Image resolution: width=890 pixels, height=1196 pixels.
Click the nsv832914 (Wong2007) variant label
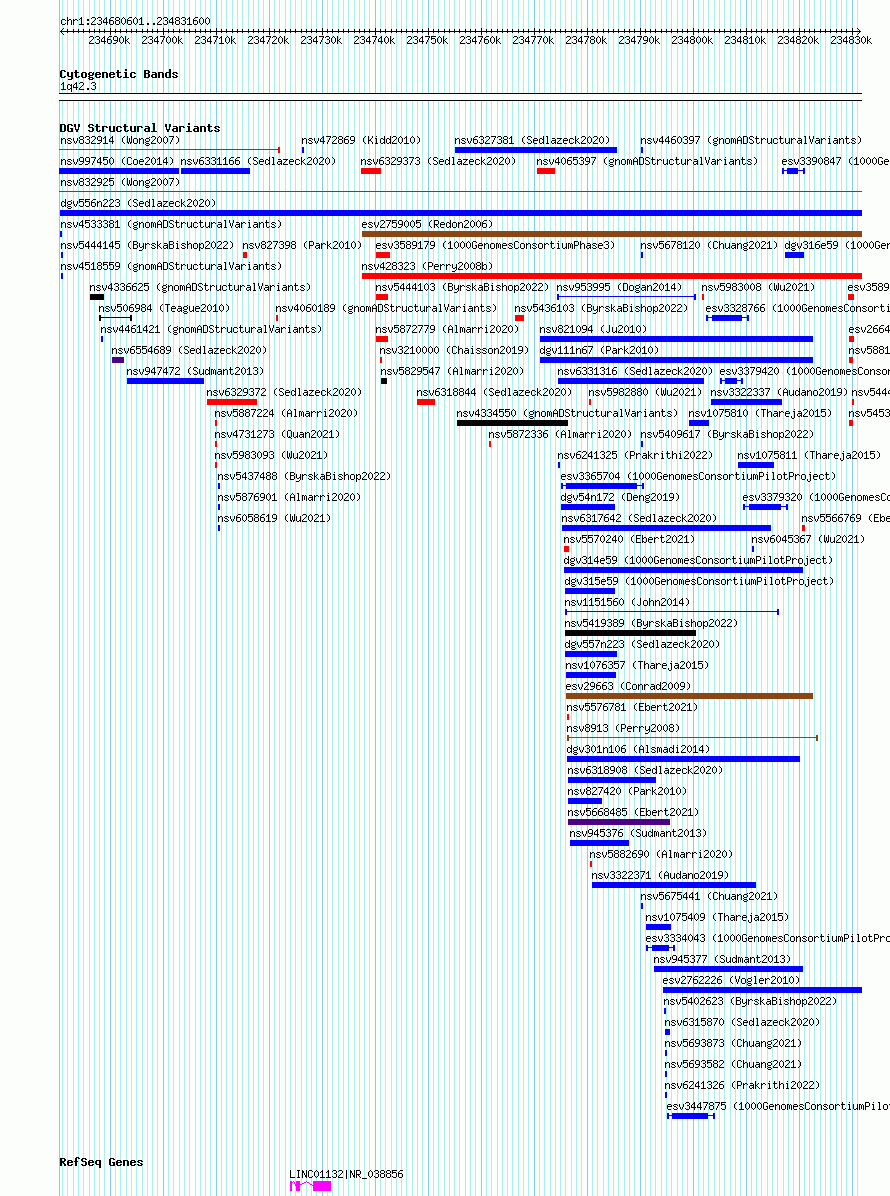click(x=120, y=140)
